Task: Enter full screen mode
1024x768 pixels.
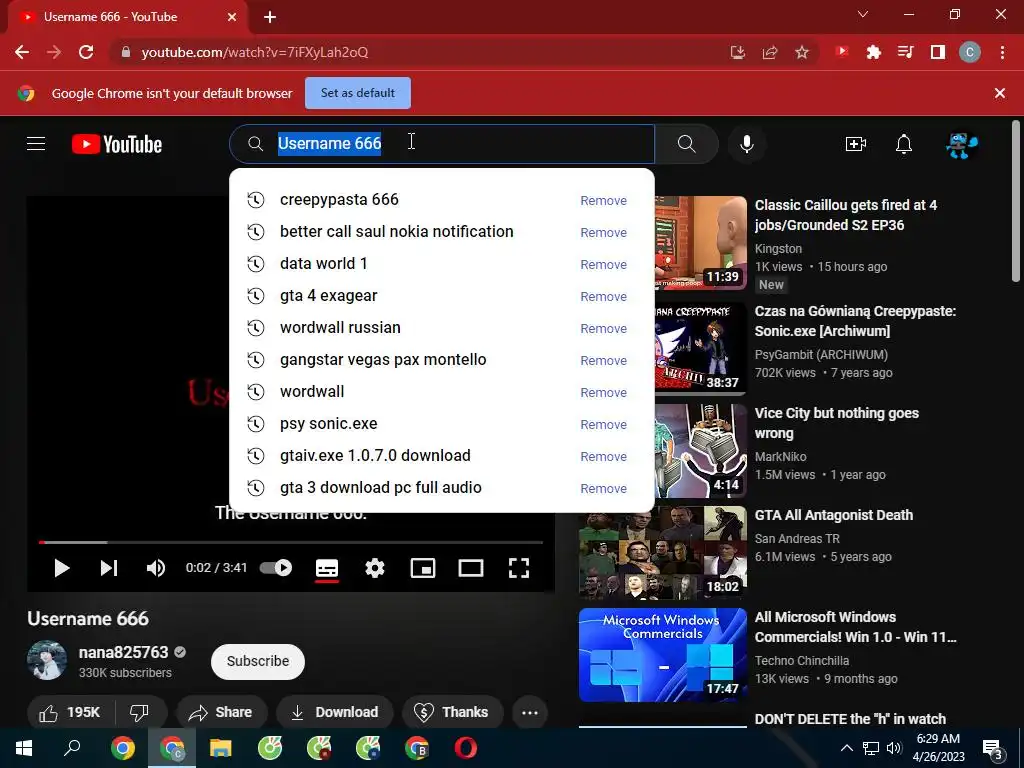Action: tap(519, 568)
